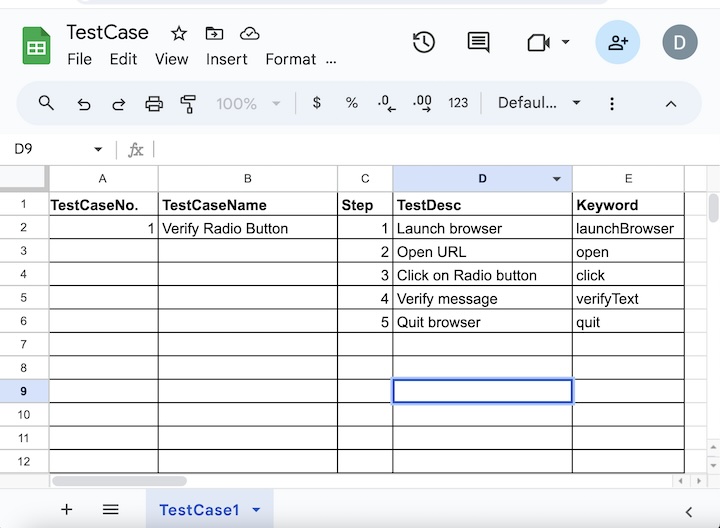Open the Insert menu
This screenshot has height=528, width=720.
227,59
